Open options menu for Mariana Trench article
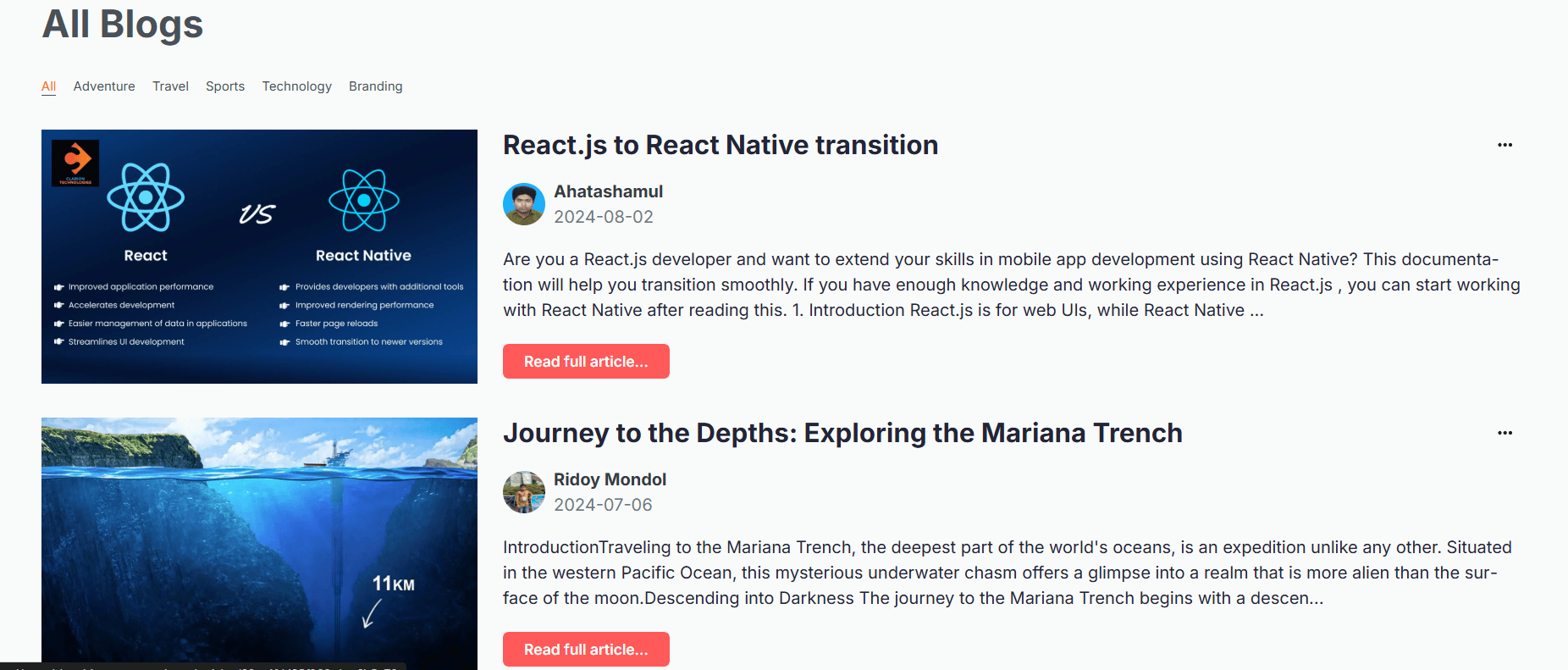 click(x=1505, y=433)
